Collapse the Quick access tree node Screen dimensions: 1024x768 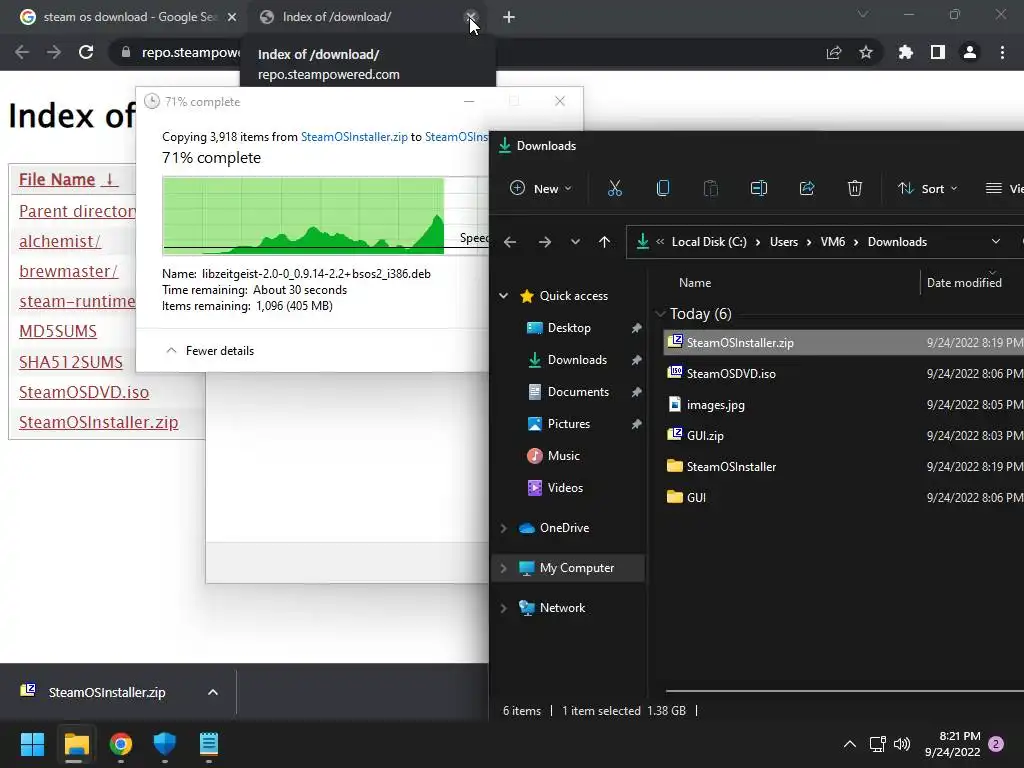[x=504, y=296]
